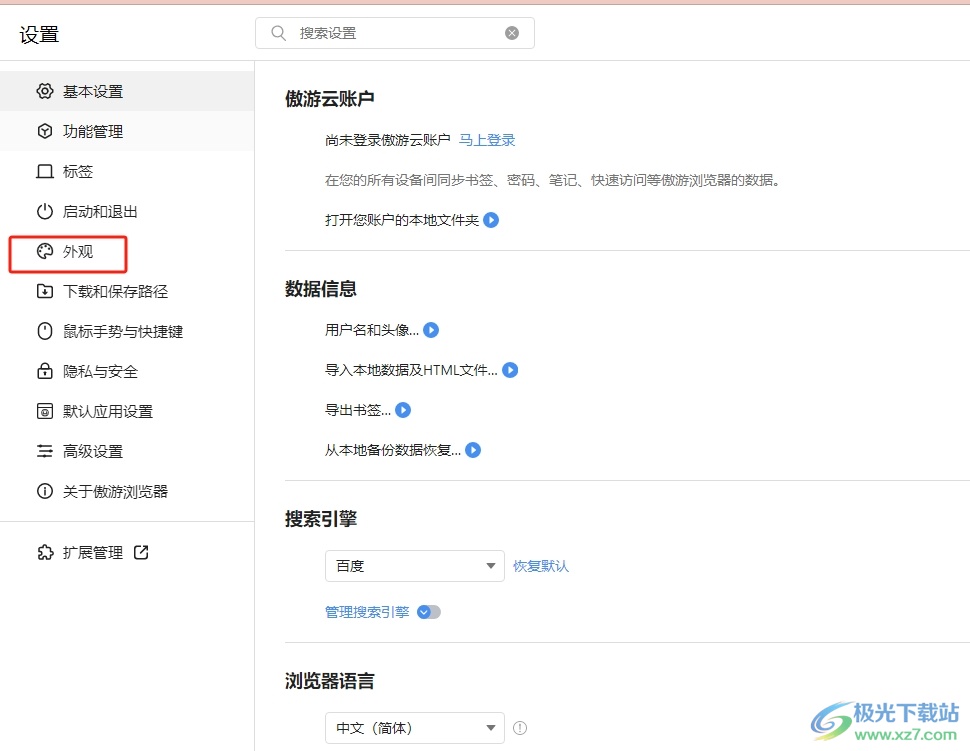
Task: Open the 标签 settings section
Action: pos(127,171)
